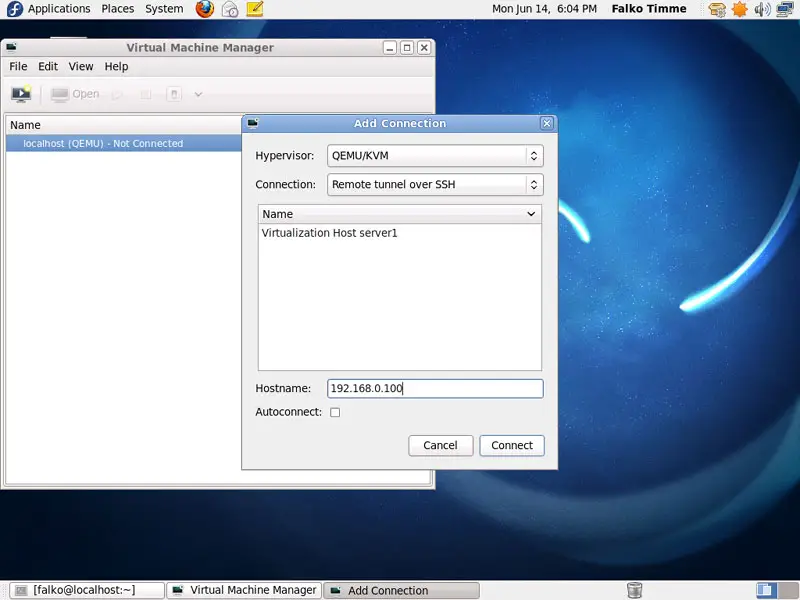Click the Name column header in manager
Screen dimensions: 800x600
coord(124,125)
